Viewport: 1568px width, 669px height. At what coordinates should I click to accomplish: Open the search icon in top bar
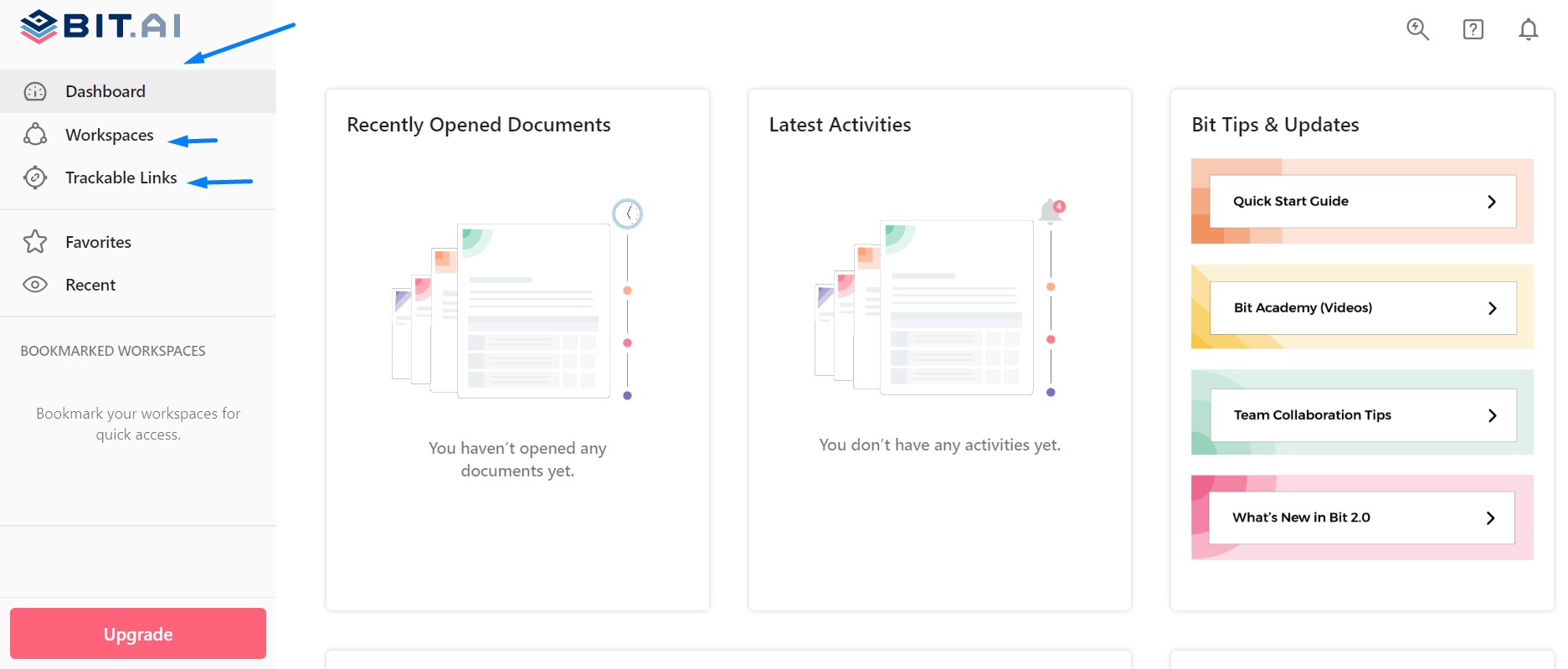(1417, 29)
